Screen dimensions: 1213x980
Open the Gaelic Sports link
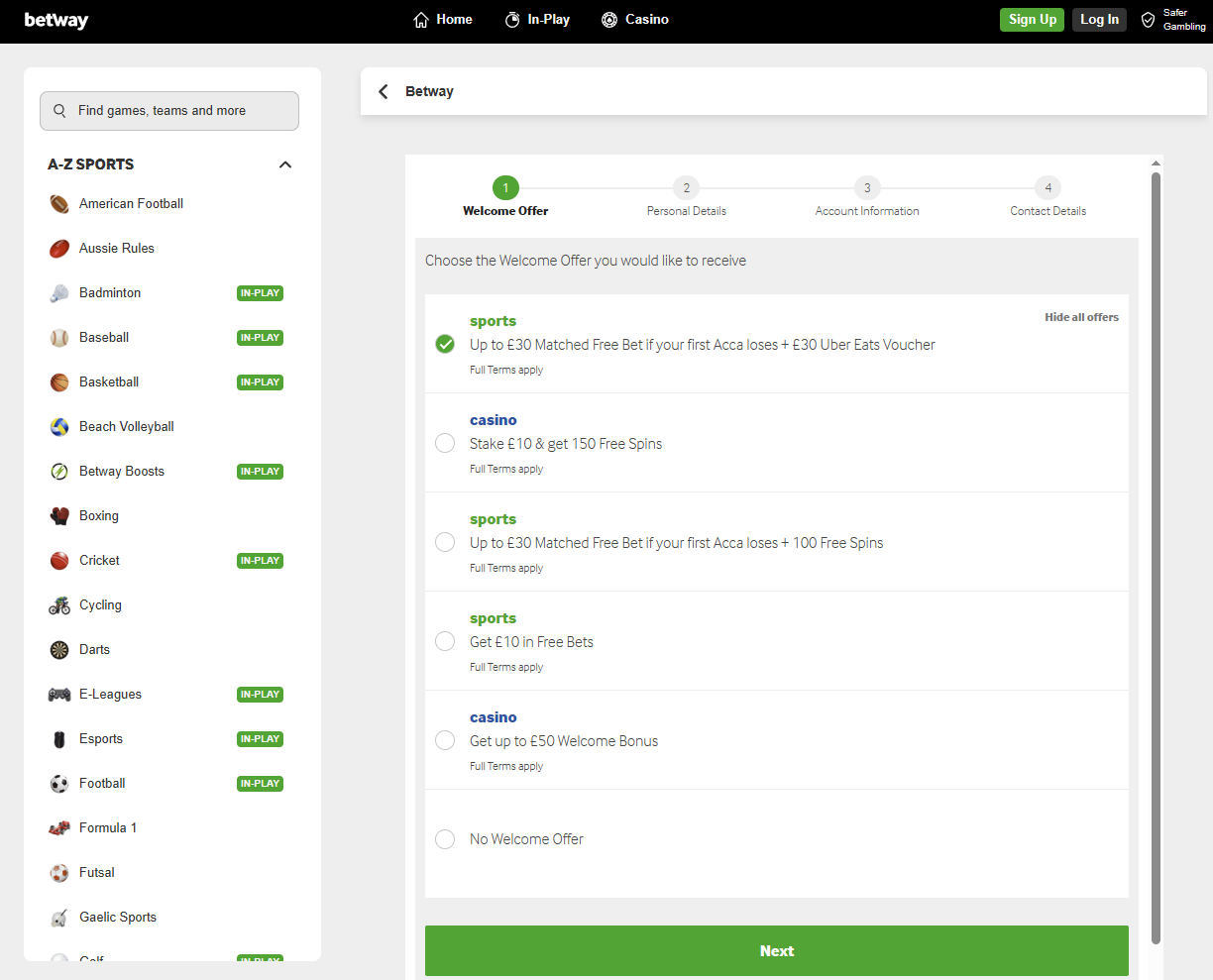click(118, 918)
